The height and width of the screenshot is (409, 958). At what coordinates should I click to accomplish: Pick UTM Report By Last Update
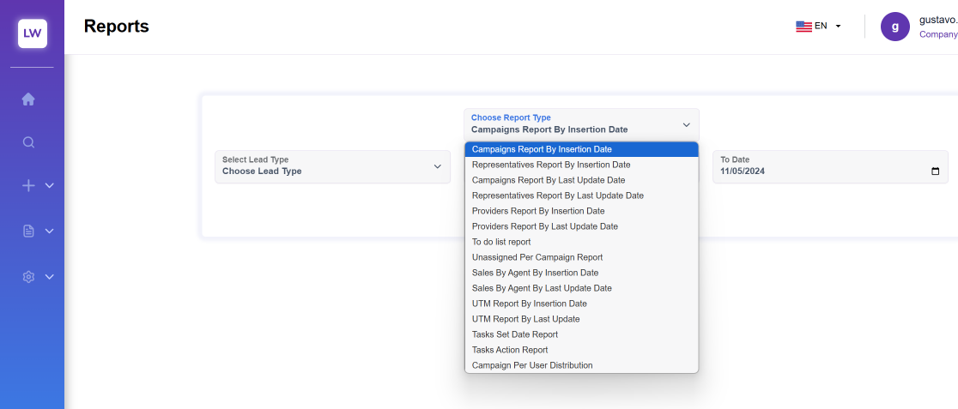[x=525, y=319]
